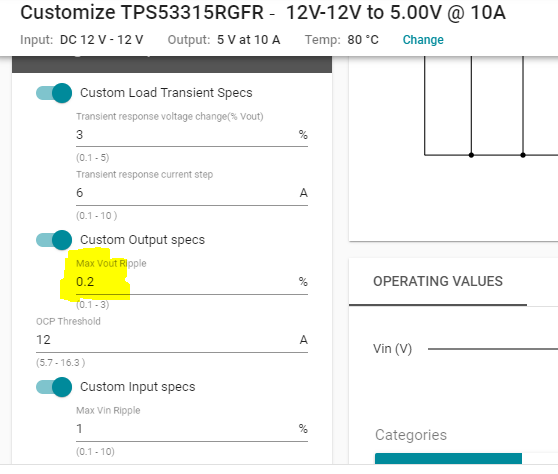Click the Max Vin Ripple input field
Image resolution: width=558 pixels, height=474 pixels.
pos(192,429)
